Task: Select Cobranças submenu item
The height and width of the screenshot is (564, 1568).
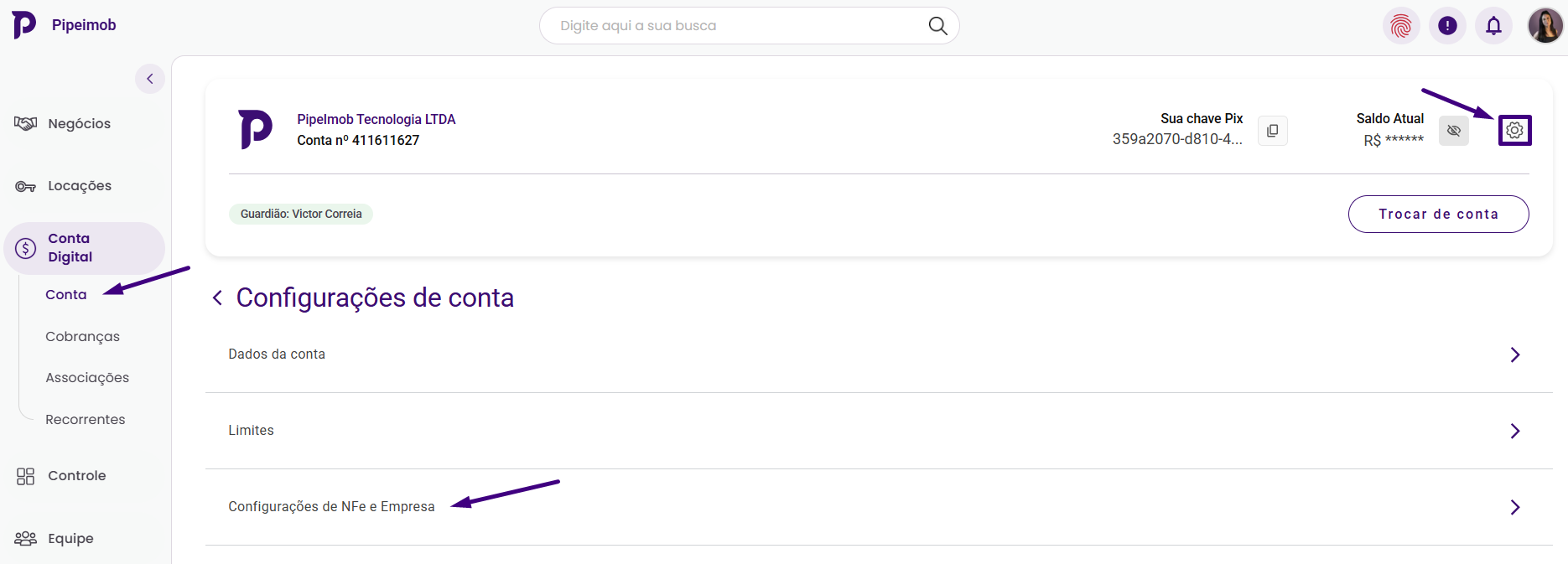Action: [82, 337]
